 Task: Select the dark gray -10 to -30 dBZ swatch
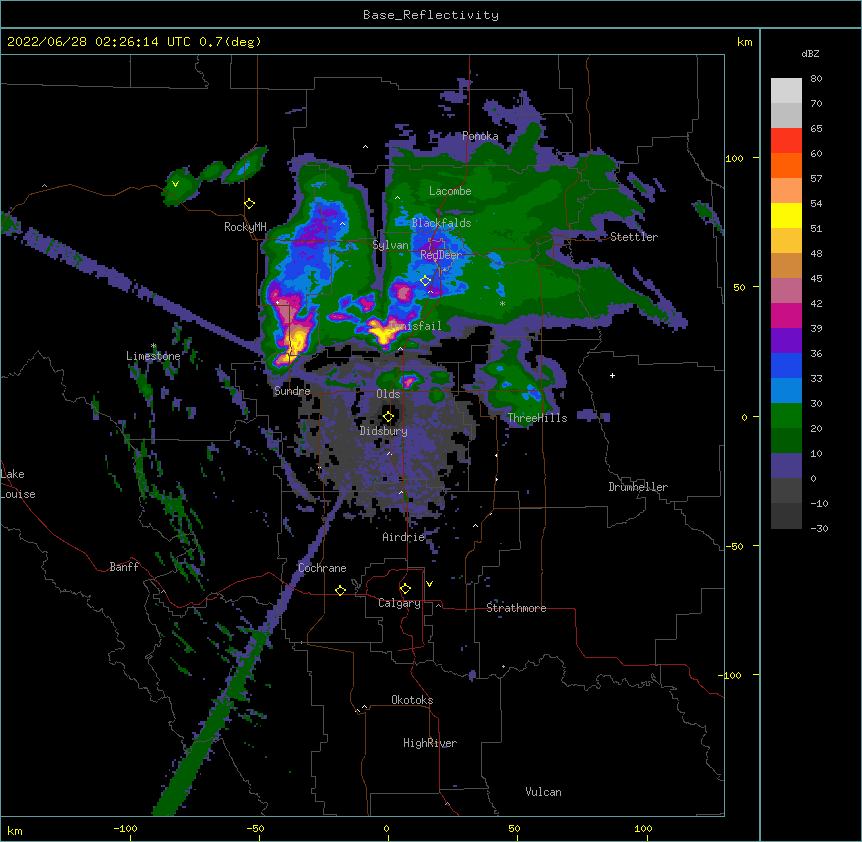coord(786,516)
